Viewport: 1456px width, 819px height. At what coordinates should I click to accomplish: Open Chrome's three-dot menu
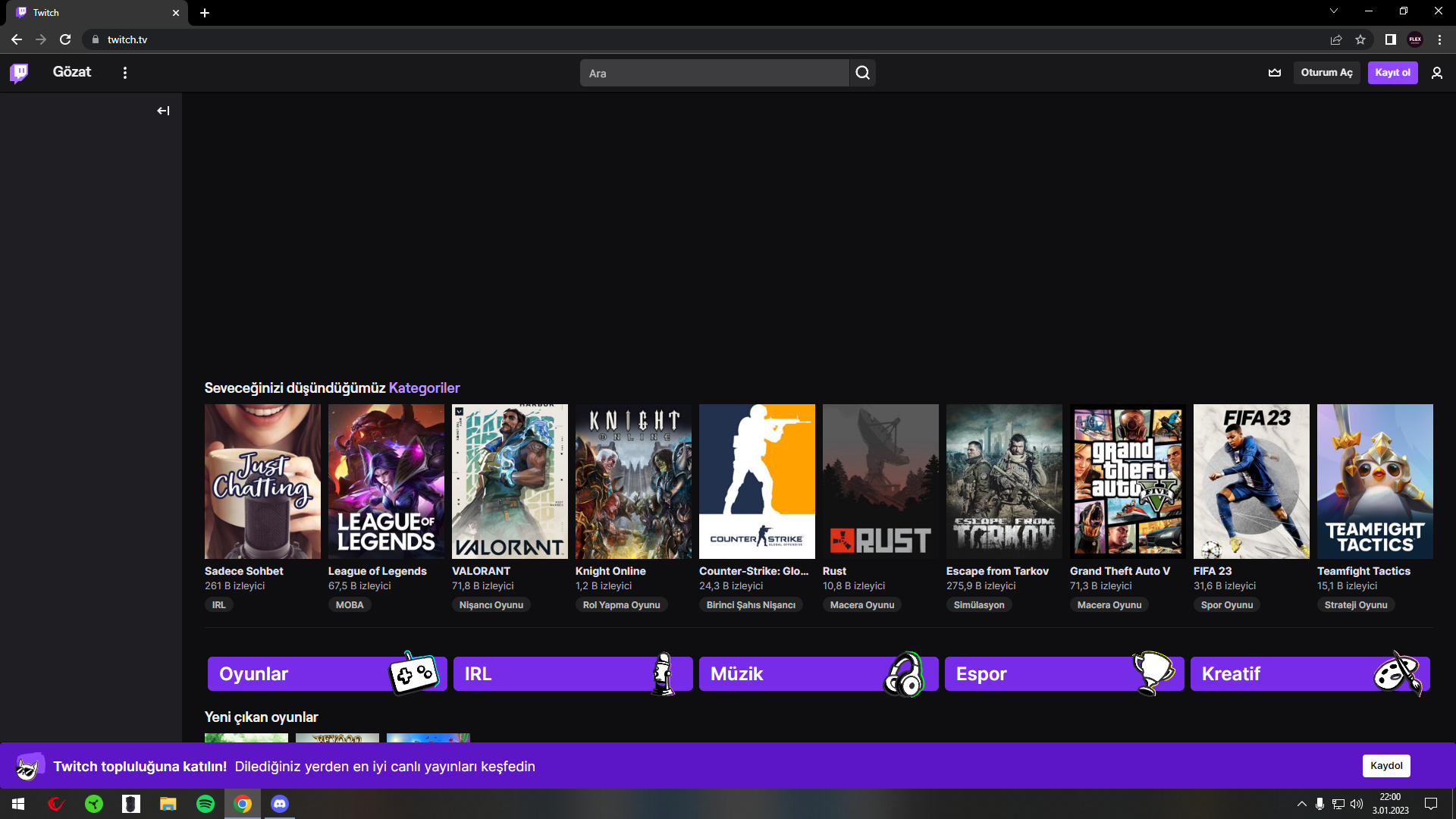click(1439, 39)
